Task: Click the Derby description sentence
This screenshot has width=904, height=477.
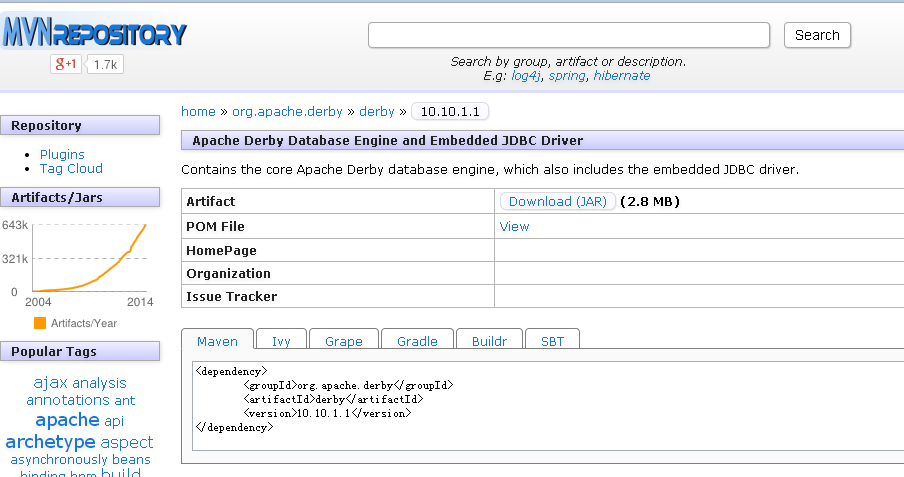Action: coord(490,170)
